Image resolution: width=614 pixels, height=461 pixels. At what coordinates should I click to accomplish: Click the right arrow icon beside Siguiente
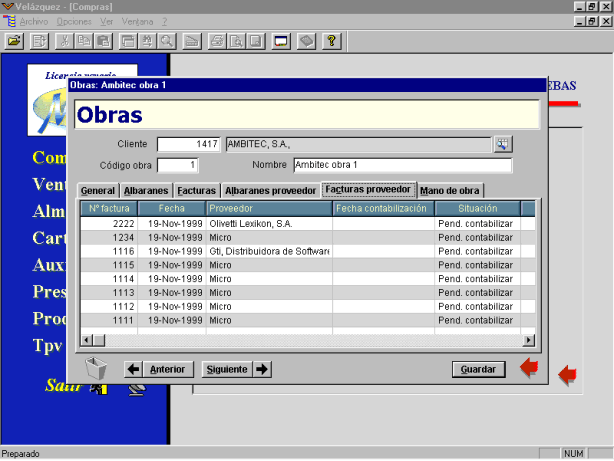point(262,369)
